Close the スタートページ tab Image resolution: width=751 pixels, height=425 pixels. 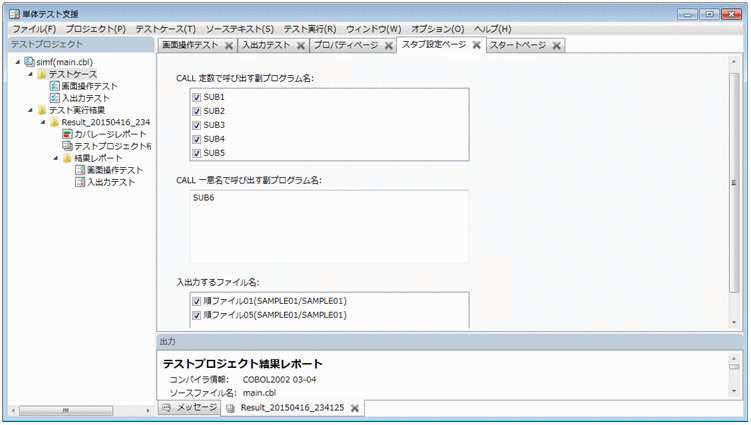point(557,46)
